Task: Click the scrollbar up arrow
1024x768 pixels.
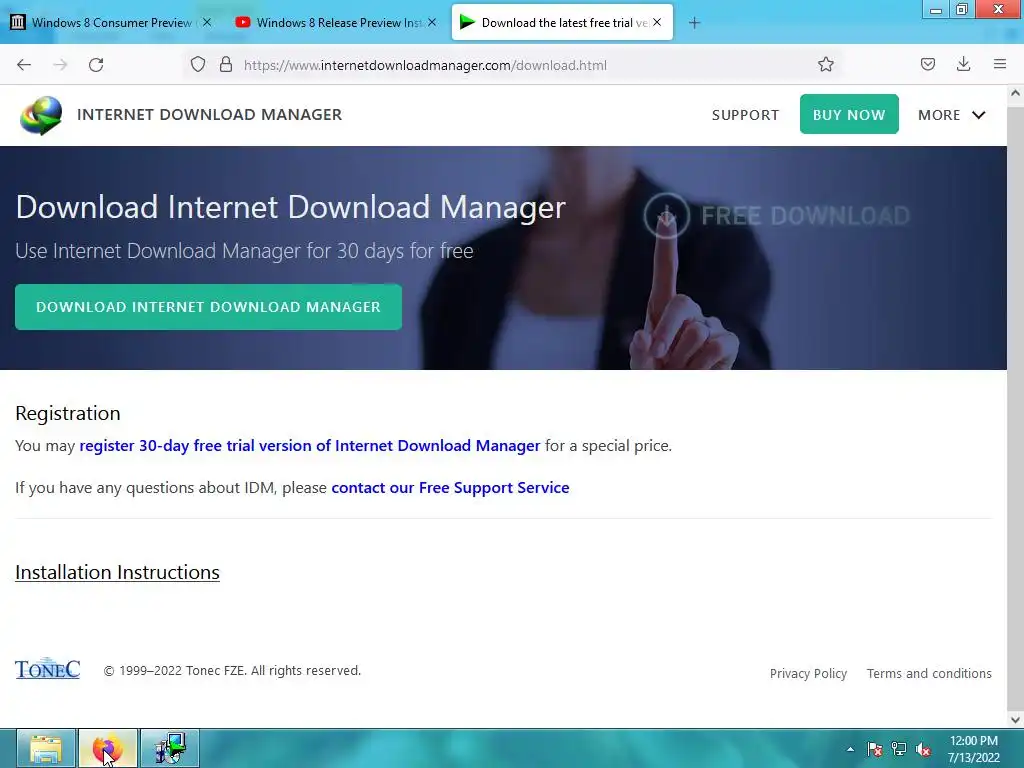Action: click(x=1015, y=93)
